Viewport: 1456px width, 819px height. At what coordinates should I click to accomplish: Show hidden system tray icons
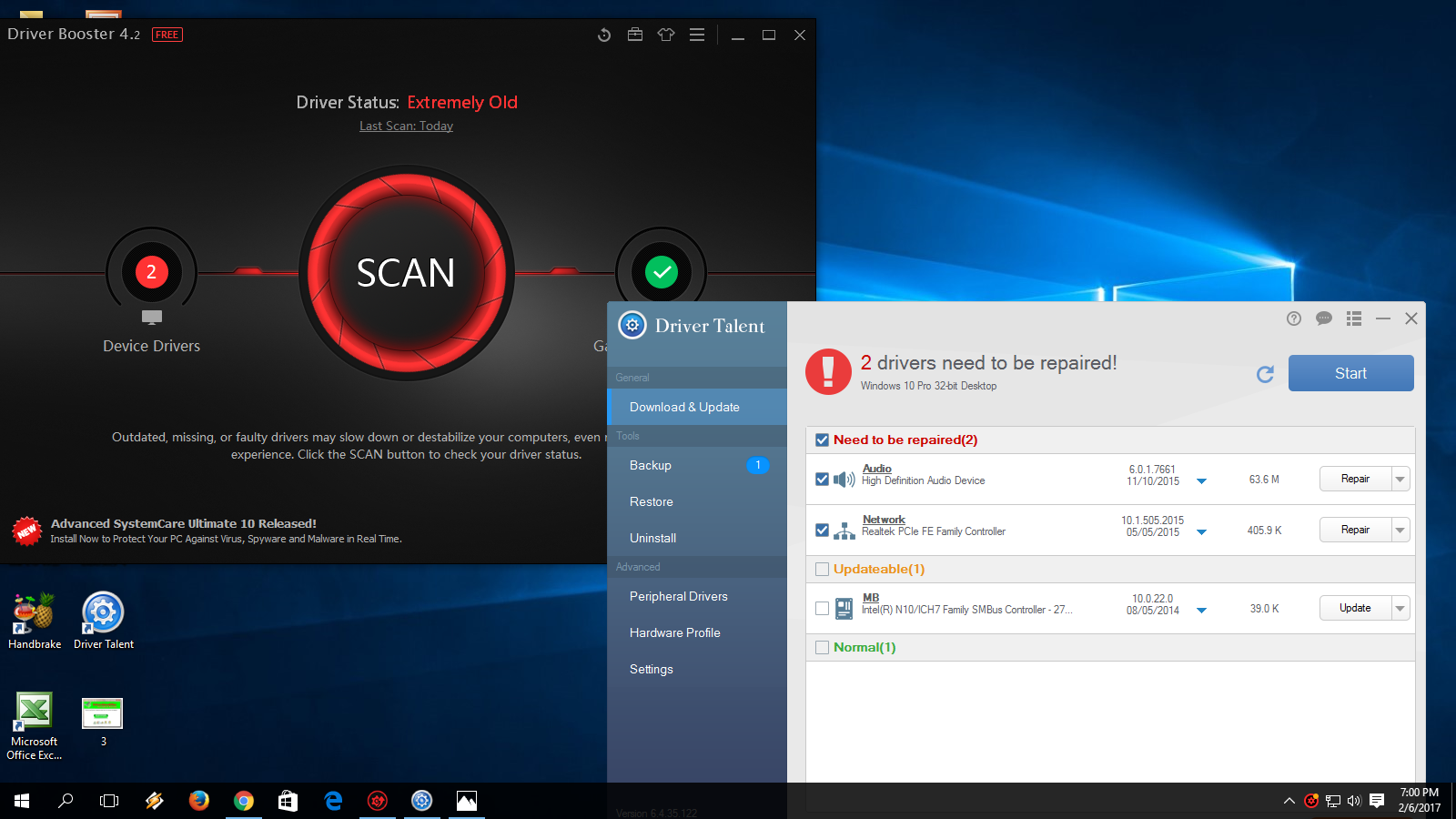[1289, 801]
